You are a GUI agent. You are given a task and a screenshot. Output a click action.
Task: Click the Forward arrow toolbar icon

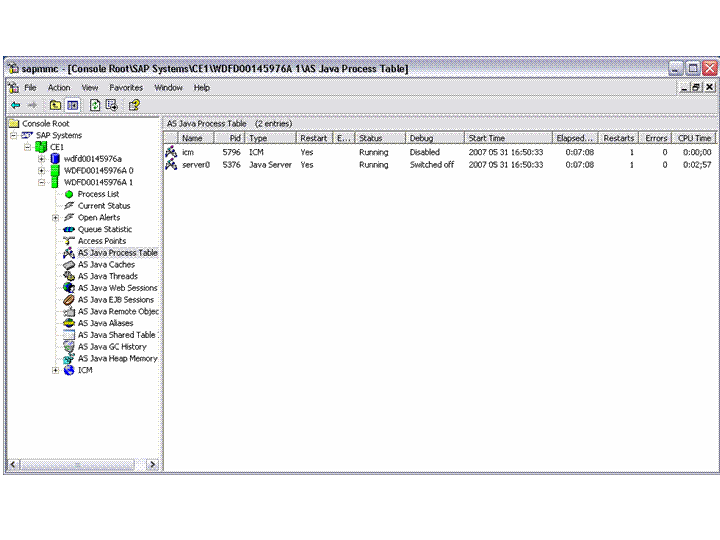(x=32, y=105)
